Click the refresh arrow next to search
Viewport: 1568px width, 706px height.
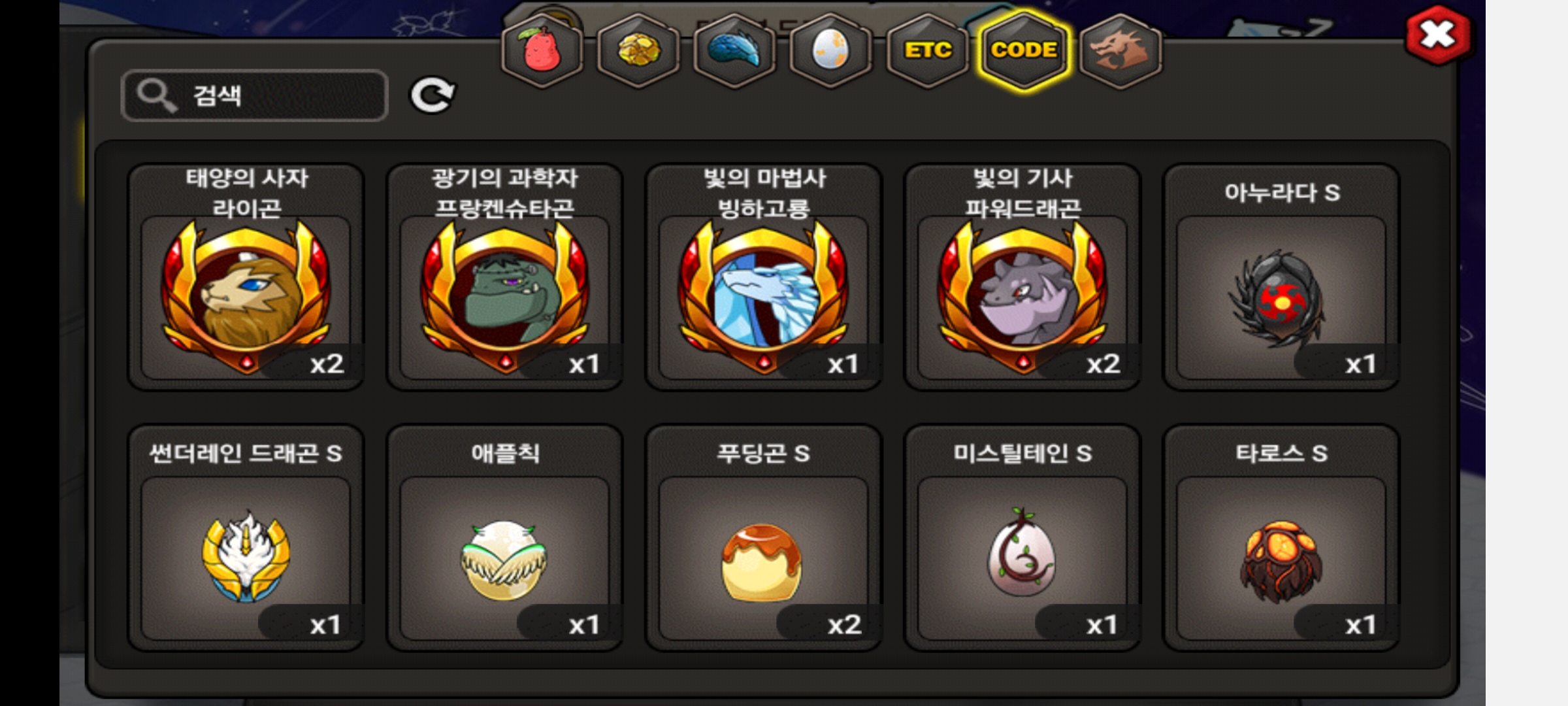(x=432, y=95)
